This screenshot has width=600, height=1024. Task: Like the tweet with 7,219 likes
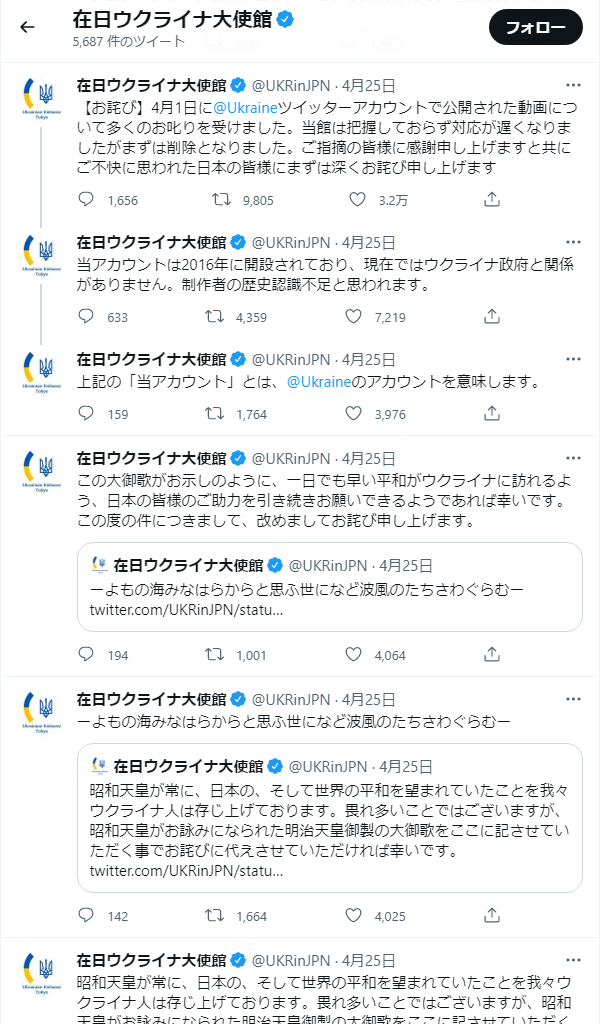(x=353, y=317)
